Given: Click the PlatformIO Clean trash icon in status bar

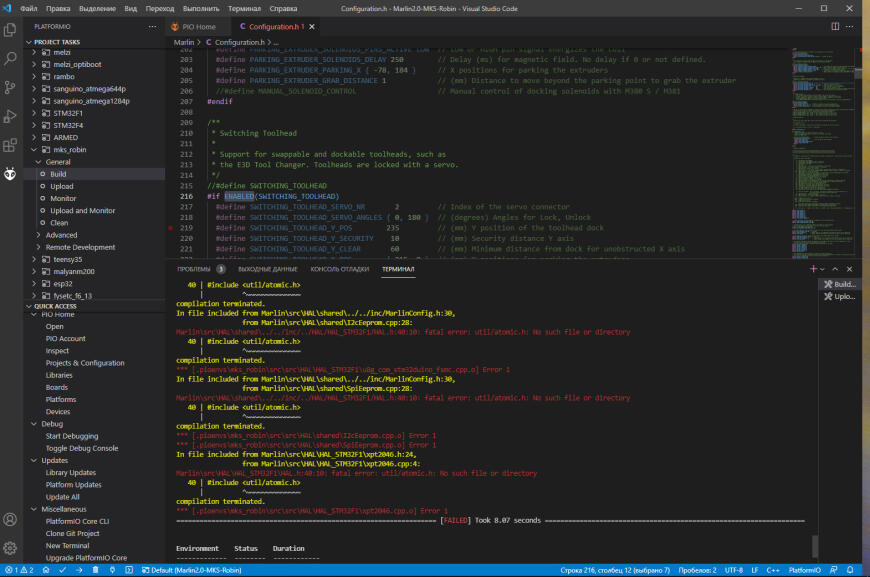Looking at the screenshot, I should tap(95, 570).
